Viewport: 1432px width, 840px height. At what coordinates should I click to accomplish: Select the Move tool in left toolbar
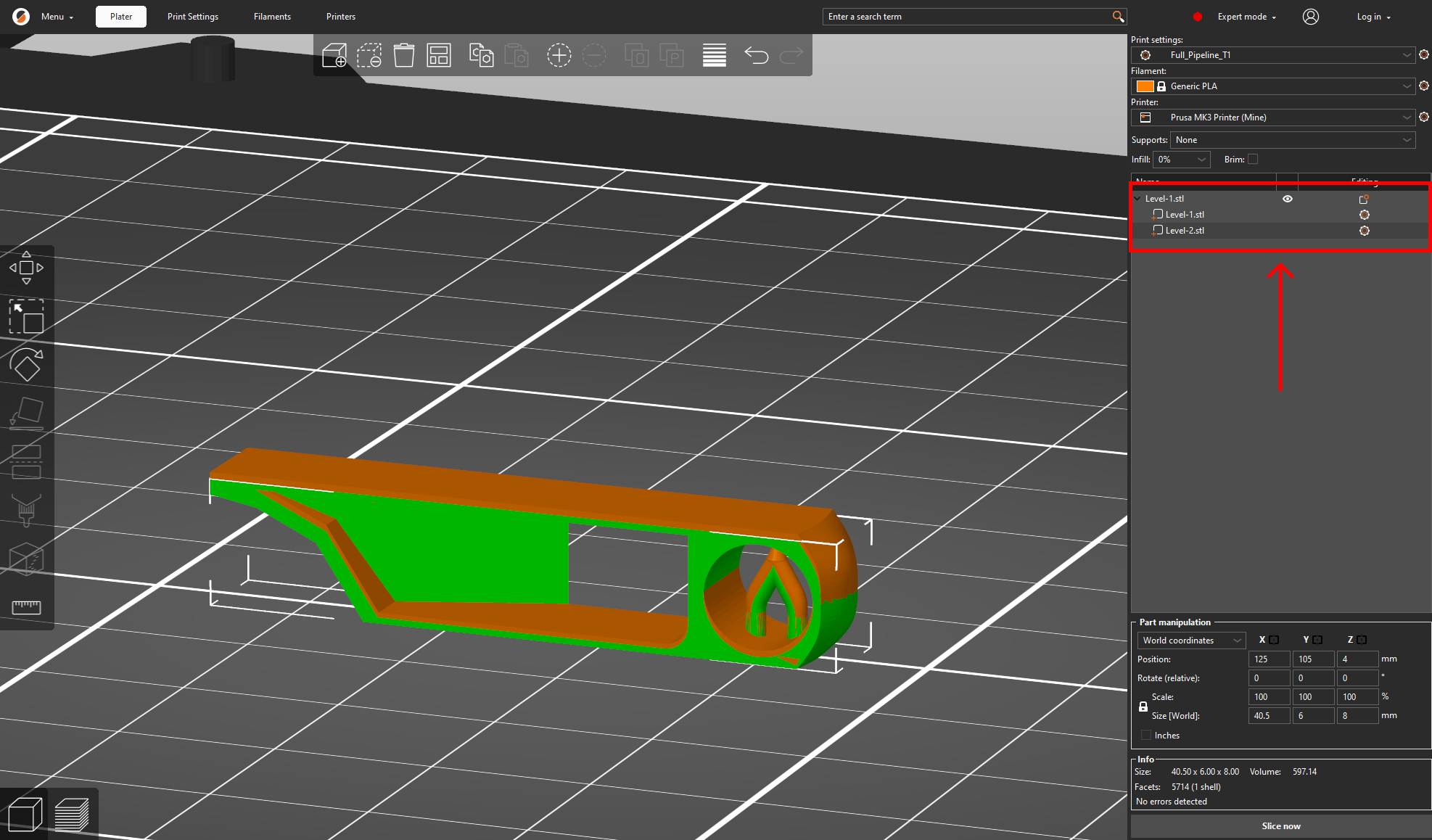[26, 268]
